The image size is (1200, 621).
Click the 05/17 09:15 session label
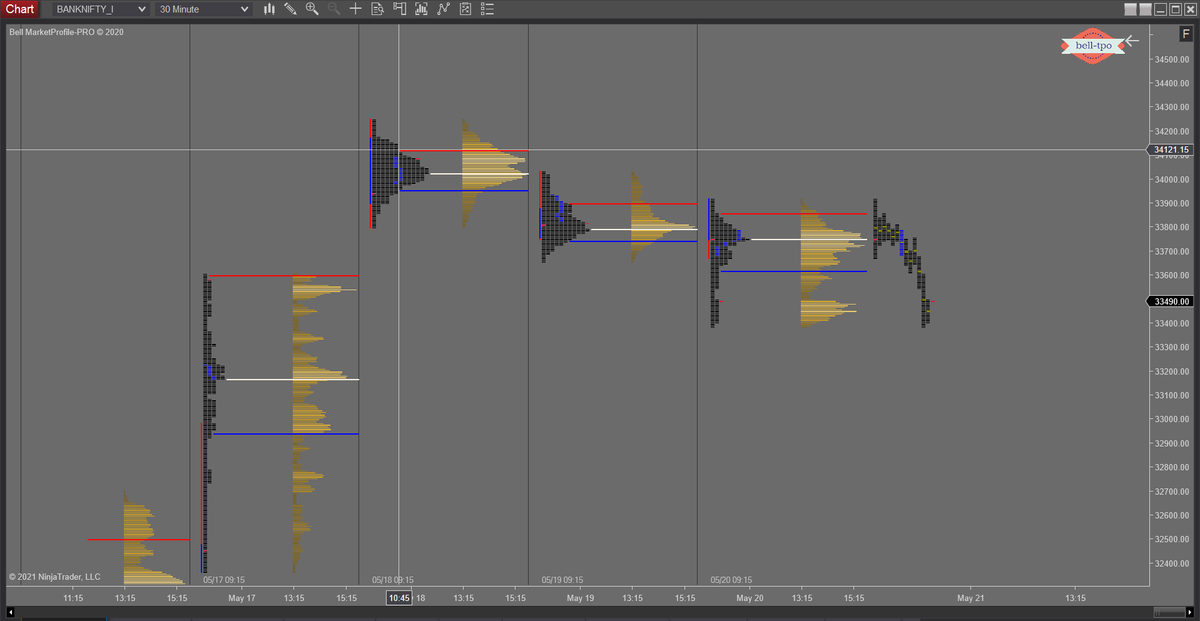224,579
